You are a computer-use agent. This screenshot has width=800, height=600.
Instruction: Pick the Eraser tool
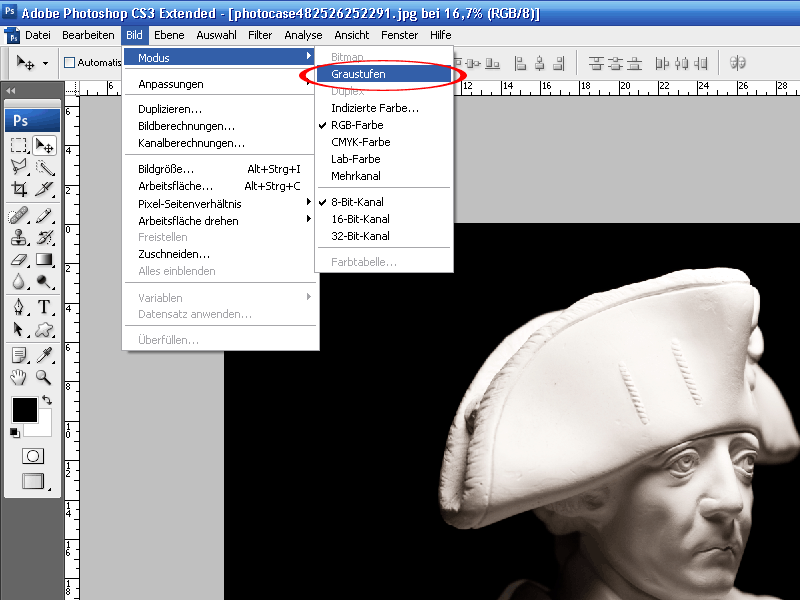(x=19, y=259)
